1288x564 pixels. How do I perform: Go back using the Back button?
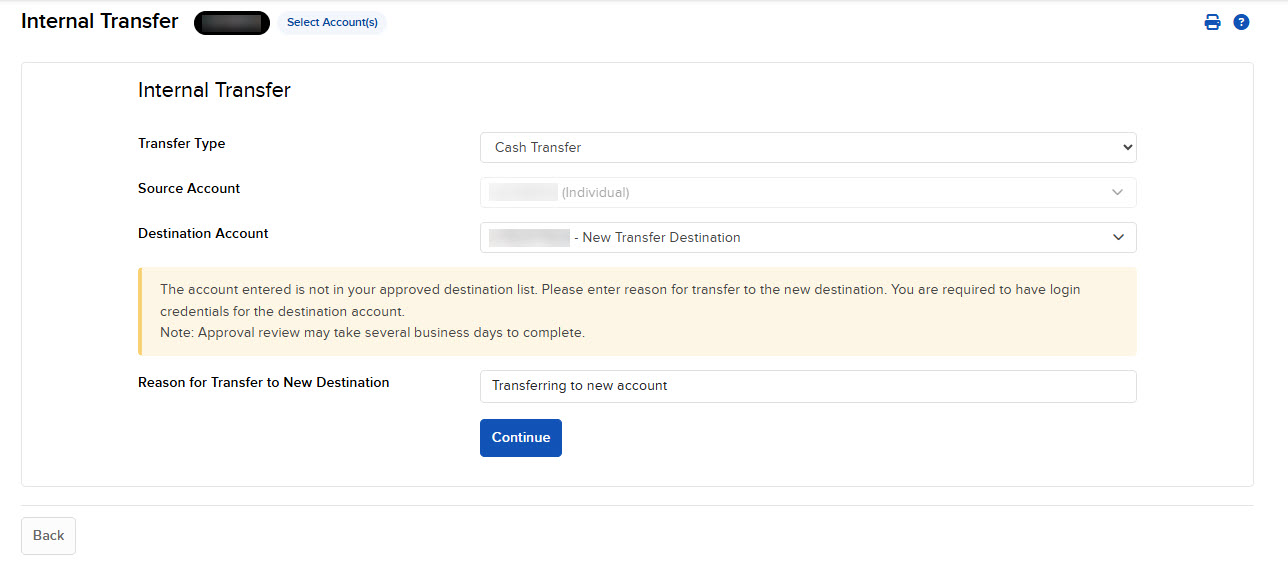48,536
